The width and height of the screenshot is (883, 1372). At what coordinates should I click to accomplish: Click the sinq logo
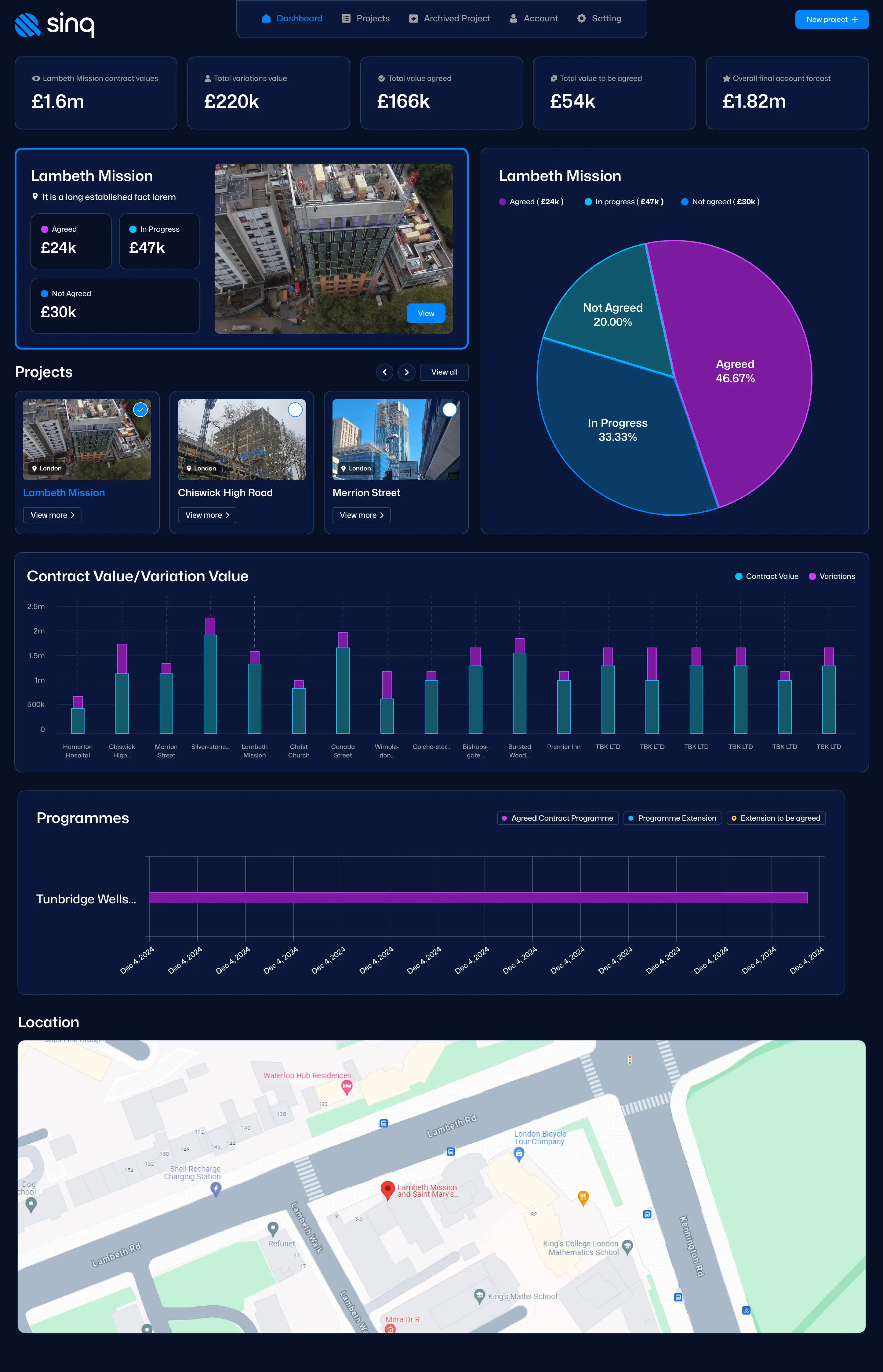(55, 25)
